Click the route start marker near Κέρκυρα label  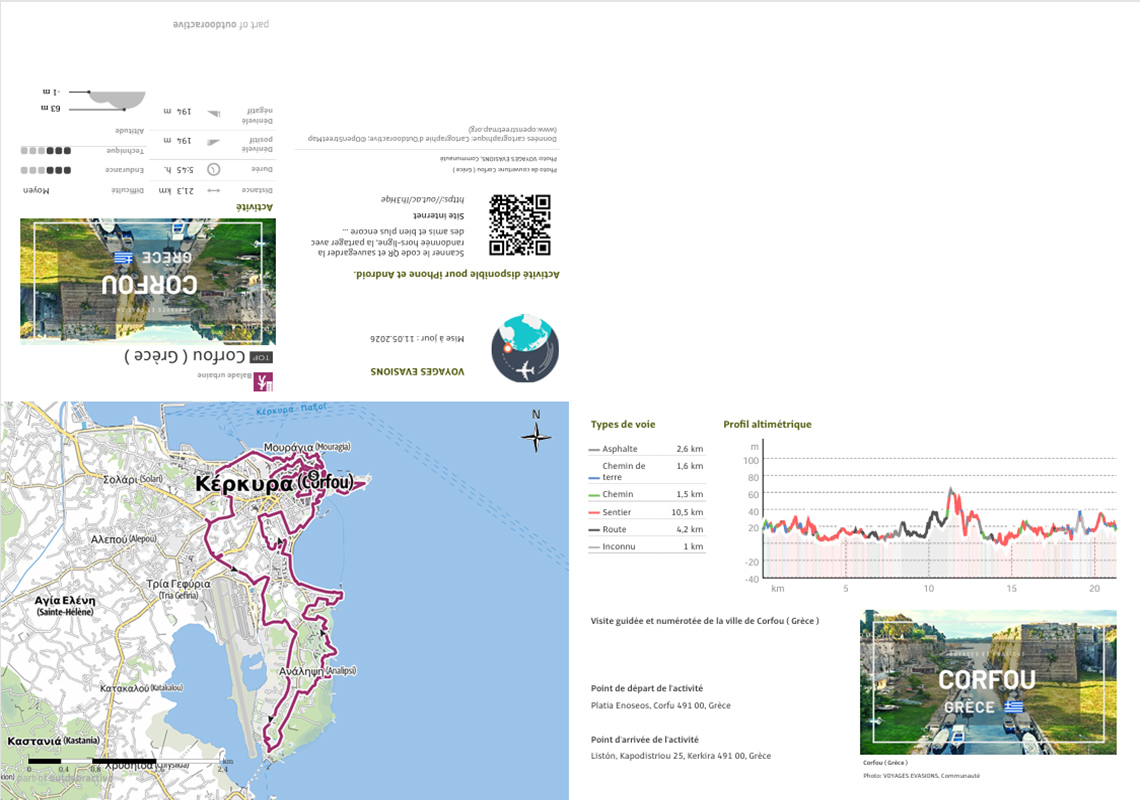click(313, 475)
